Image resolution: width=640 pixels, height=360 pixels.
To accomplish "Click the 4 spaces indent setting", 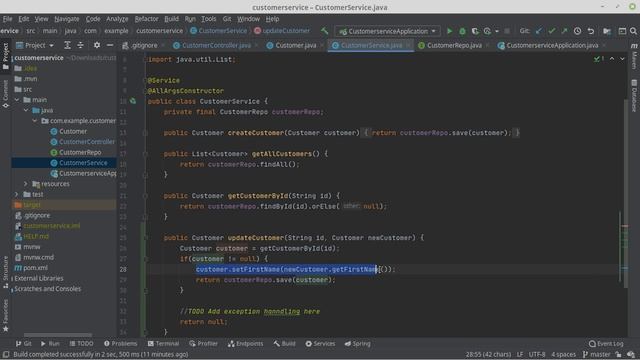I will (563, 354).
